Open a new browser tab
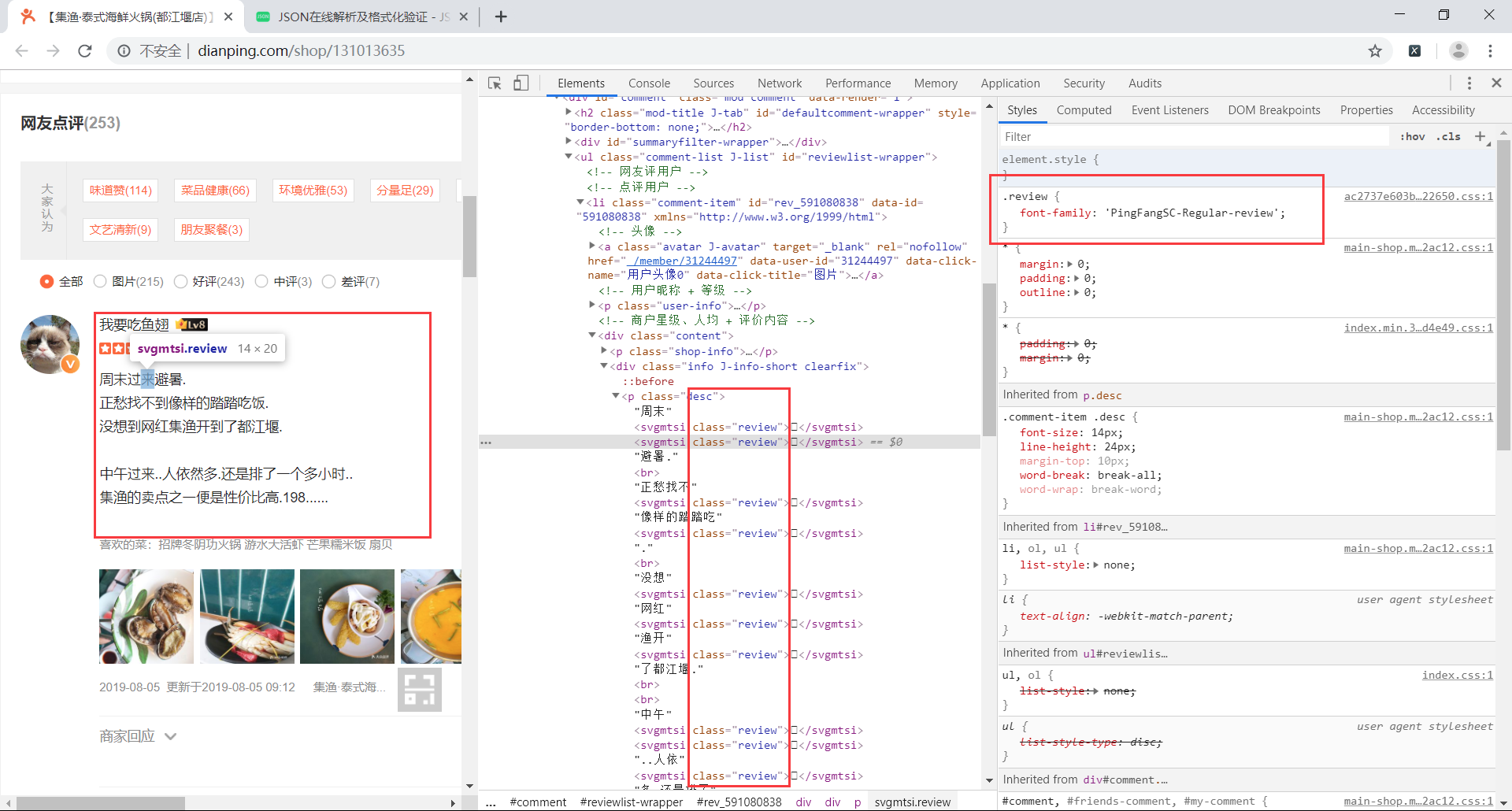Image resolution: width=1512 pixels, height=811 pixels. tap(501, 17)
